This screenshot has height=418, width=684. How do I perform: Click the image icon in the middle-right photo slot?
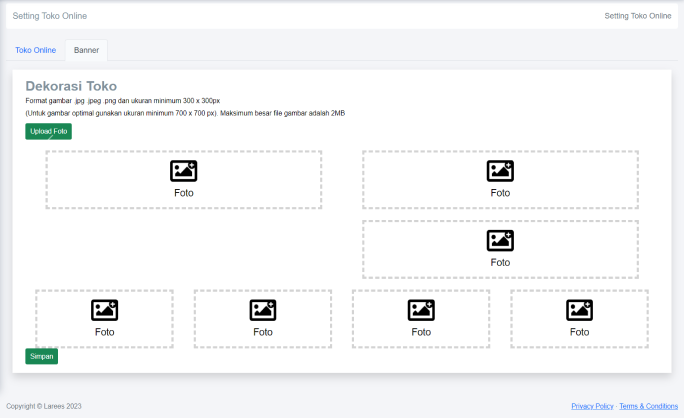[500, 240]
